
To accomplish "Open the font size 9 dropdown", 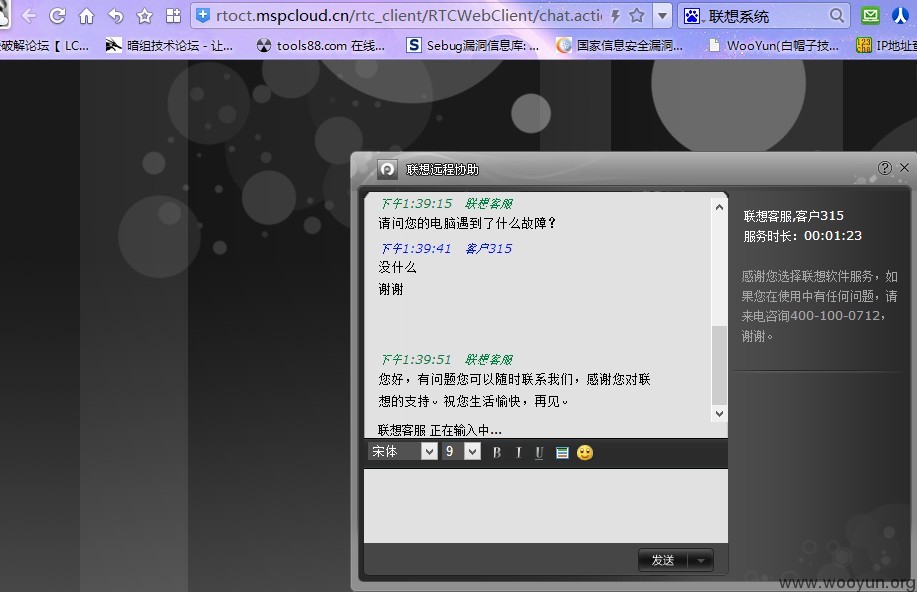I will coord(473,451).
